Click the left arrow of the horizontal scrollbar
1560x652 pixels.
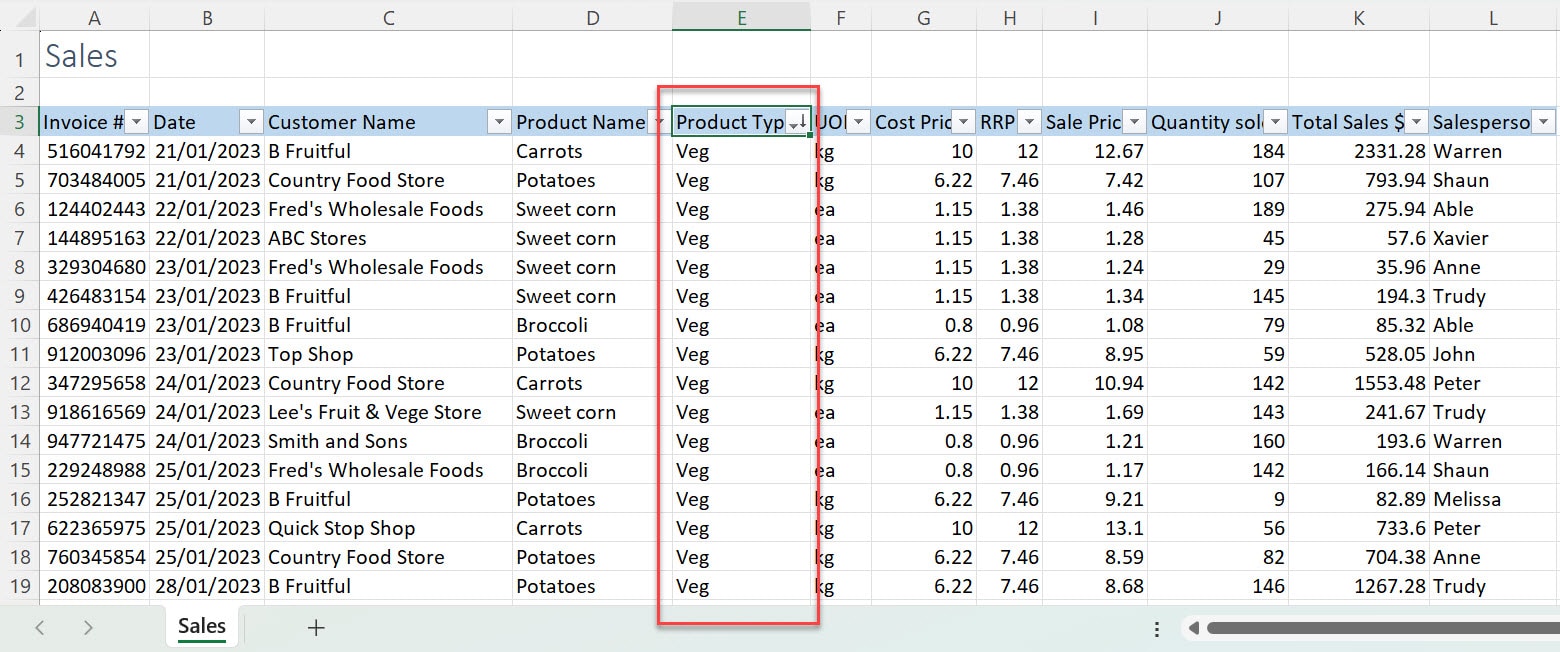1193,627
